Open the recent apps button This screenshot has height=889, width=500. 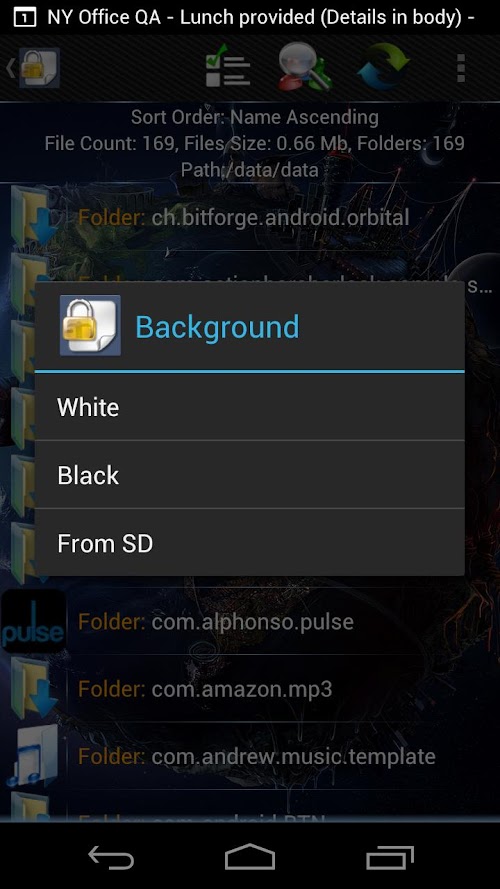(389, 857)
